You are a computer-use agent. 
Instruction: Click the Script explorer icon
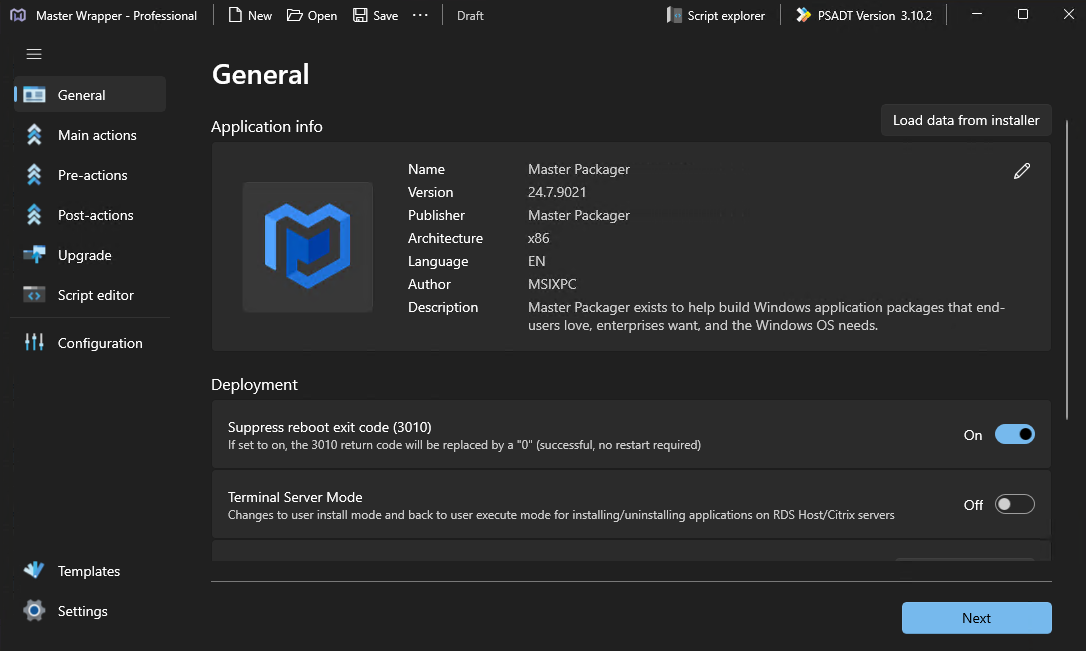(x=675, y=15)
